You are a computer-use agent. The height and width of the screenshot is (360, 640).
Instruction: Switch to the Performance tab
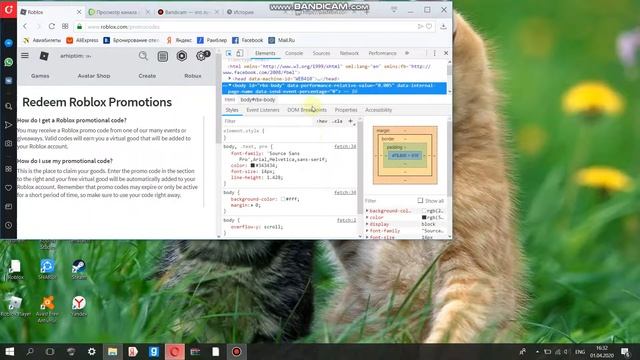[x=382, y=53]
